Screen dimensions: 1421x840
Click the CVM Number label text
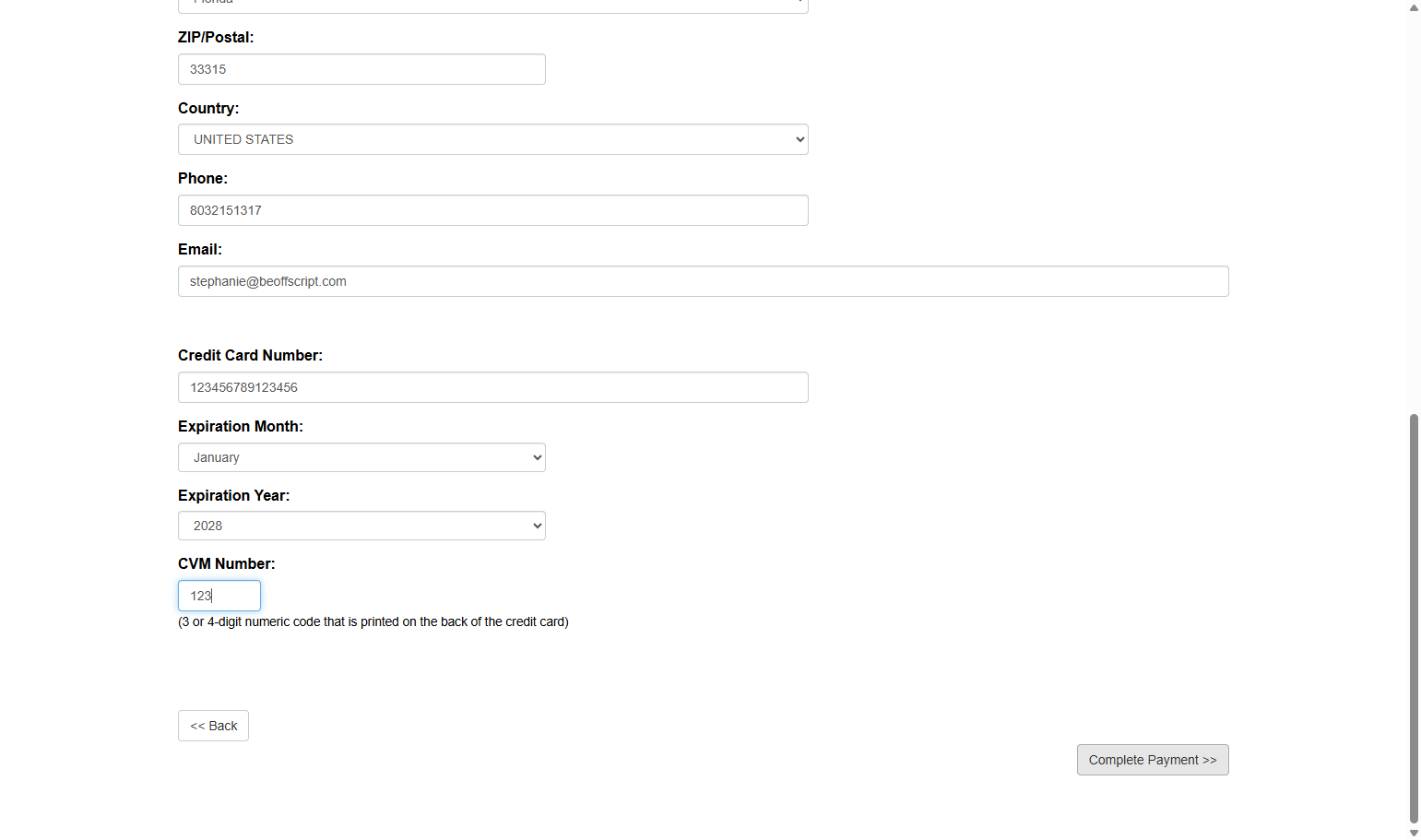(226, 563)
